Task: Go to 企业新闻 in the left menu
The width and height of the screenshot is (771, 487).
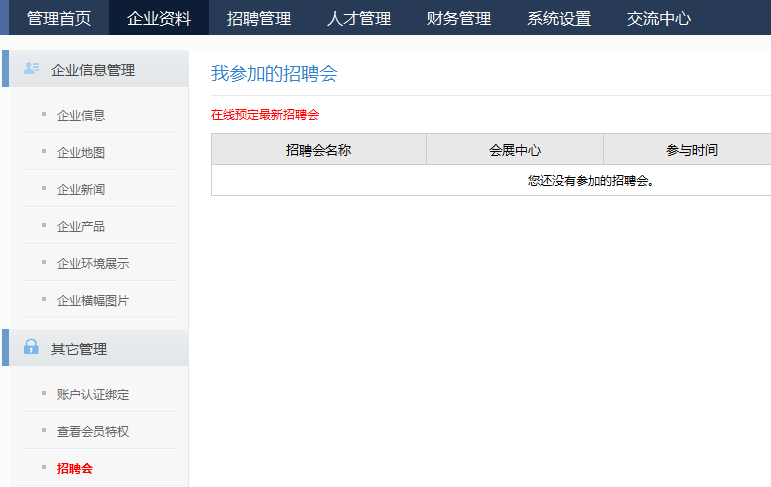Action: pos(81,189)
